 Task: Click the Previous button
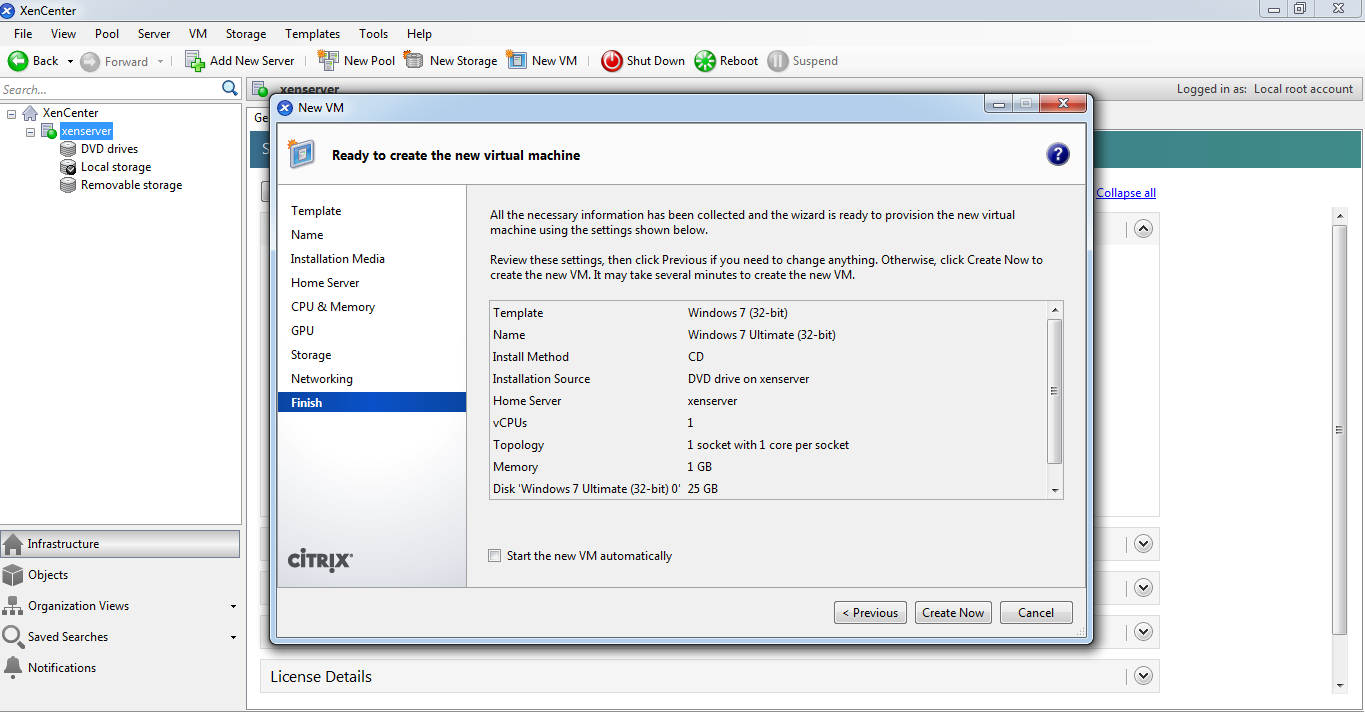click(870, 613)
